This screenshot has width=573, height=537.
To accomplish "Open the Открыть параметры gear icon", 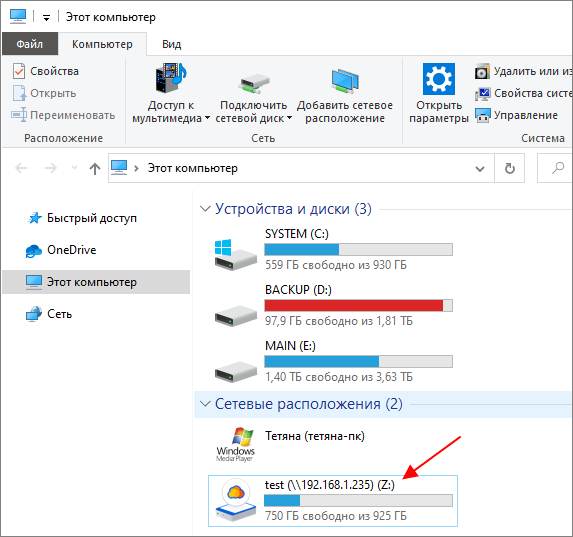I will click(x=439, y=79).
